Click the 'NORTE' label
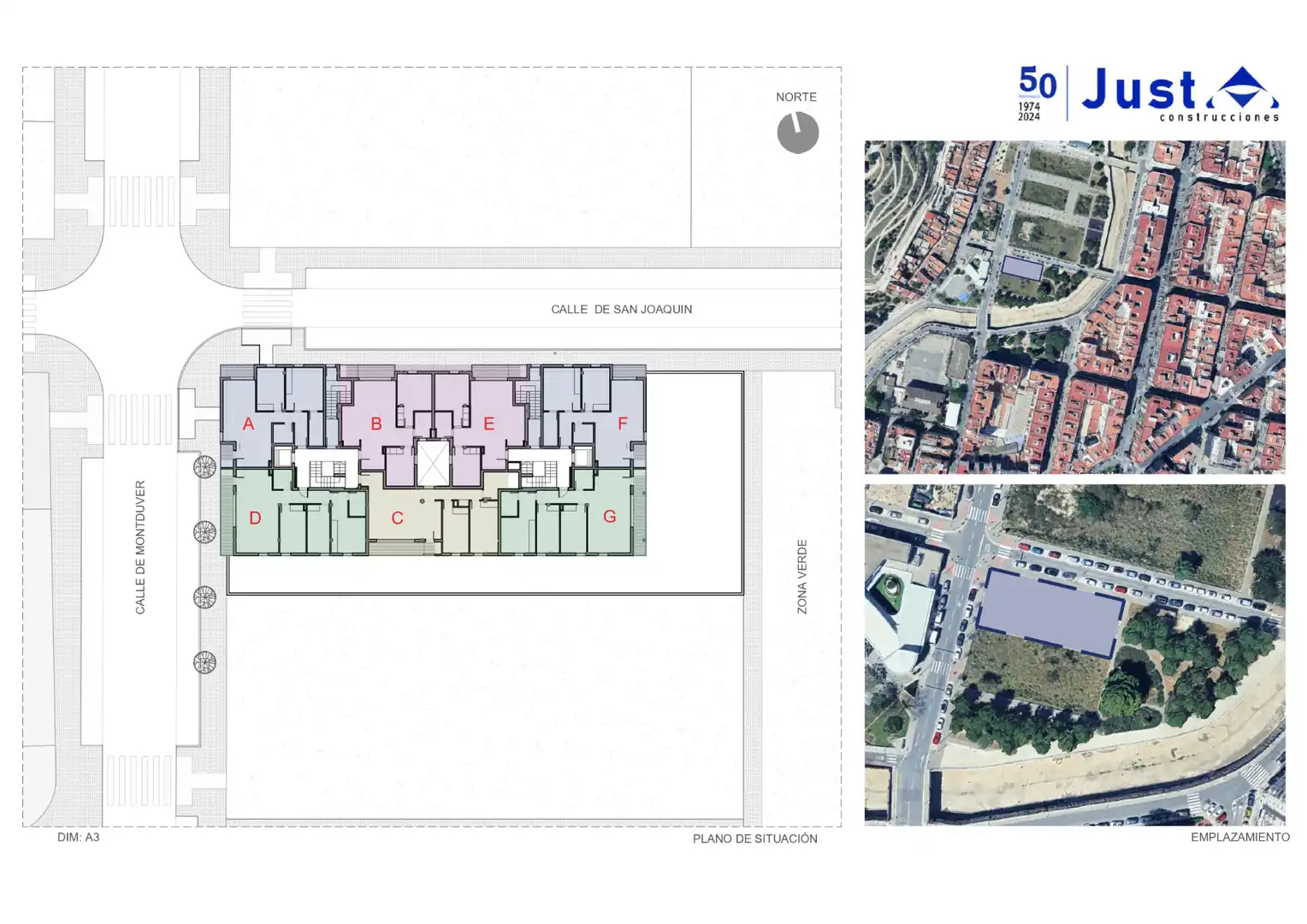 [796, 98]
